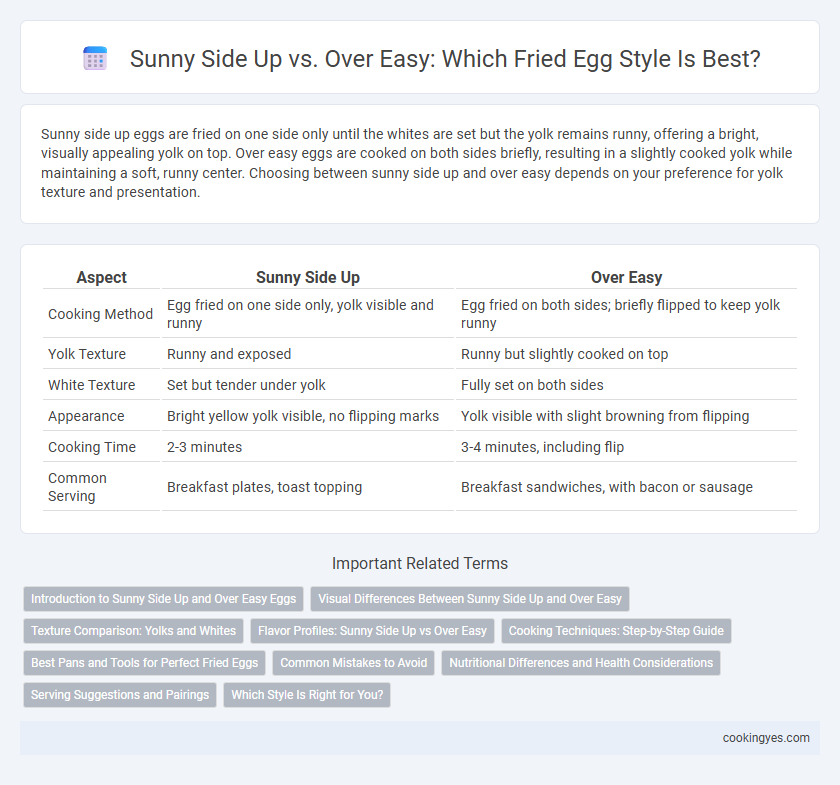Open Introduction to Sunny Side Up and Over Easy Eggs
840x785 pixels.
click(x=163, y=599)
